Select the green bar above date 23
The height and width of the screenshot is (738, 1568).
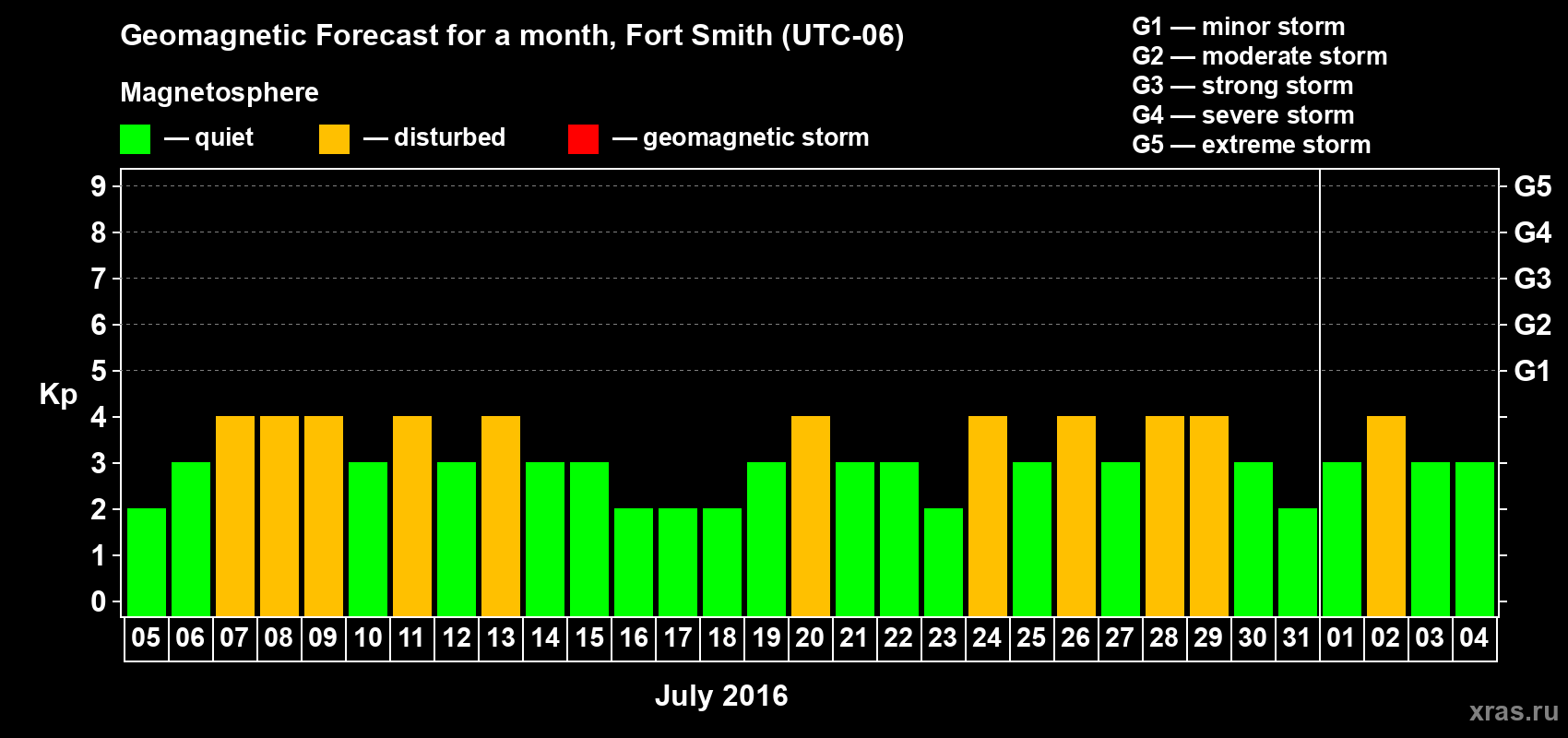click(x=944, y=563)
